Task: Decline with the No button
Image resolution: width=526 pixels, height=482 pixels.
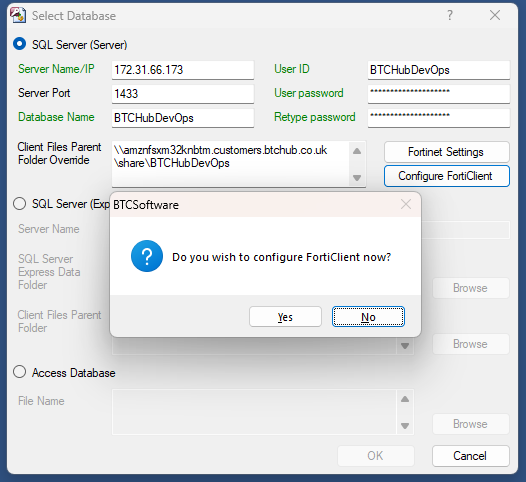Action: tap(368, 317)
